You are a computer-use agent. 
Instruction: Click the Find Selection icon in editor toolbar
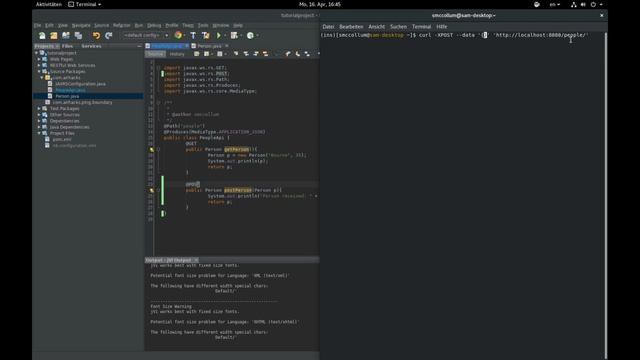pos(236,54)
